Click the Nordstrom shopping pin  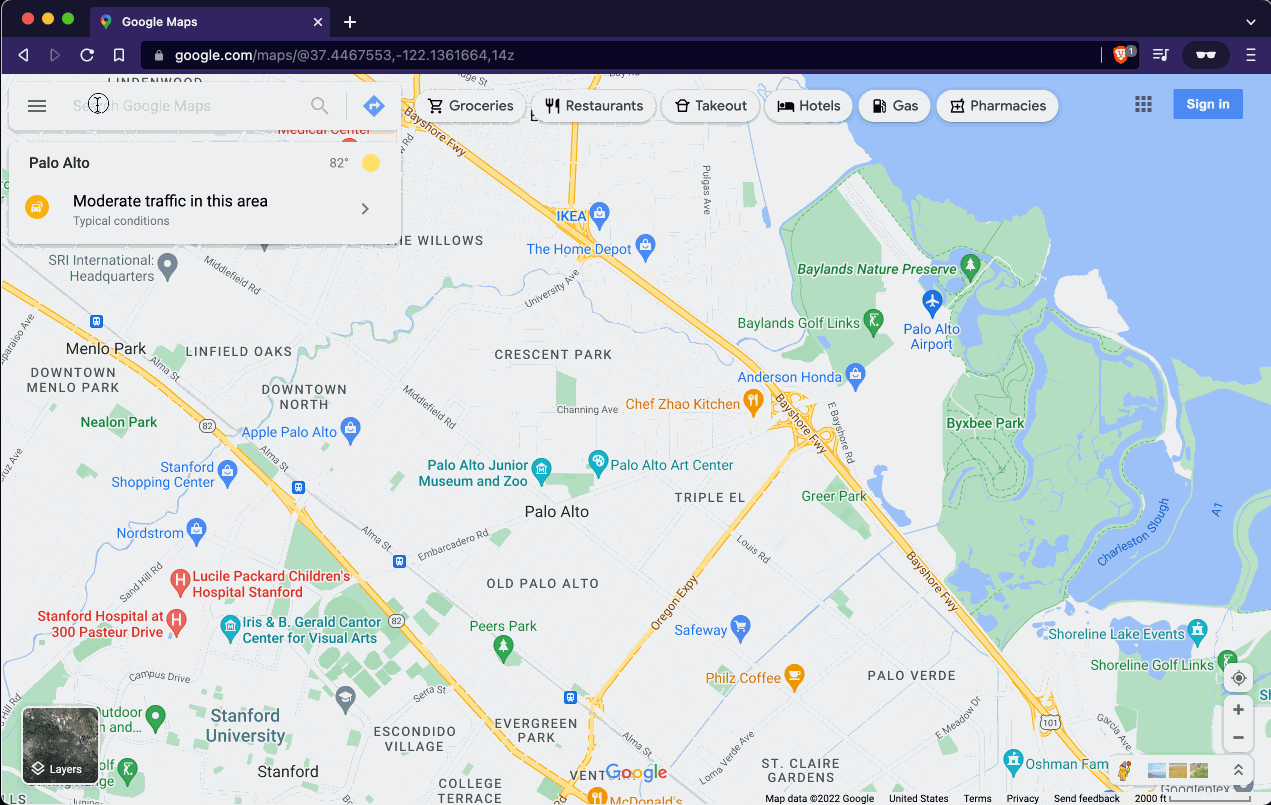tap(197, 530)
